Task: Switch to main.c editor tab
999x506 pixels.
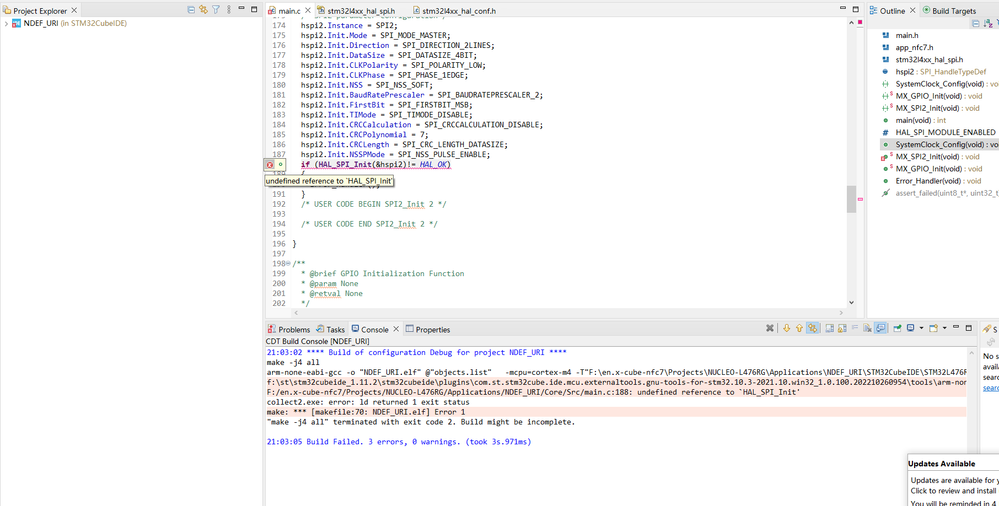Action: point(289,11)
